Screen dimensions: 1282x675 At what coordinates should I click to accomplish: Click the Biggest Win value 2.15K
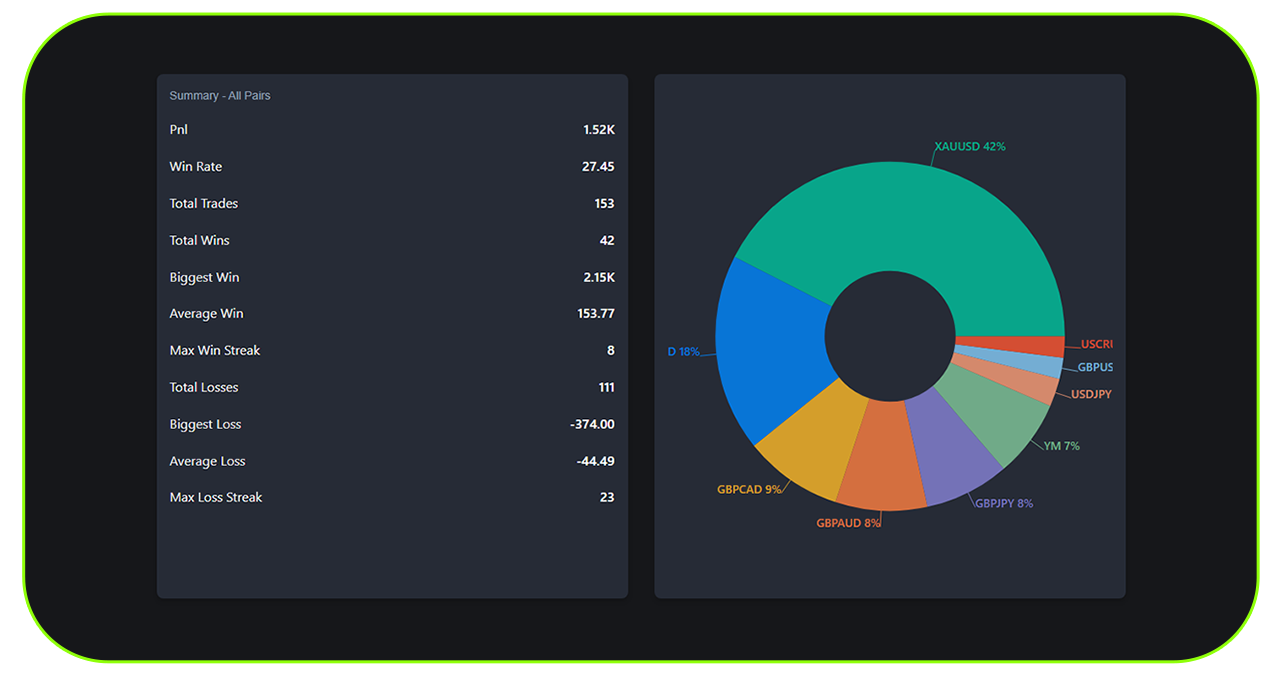click(599, 277)
